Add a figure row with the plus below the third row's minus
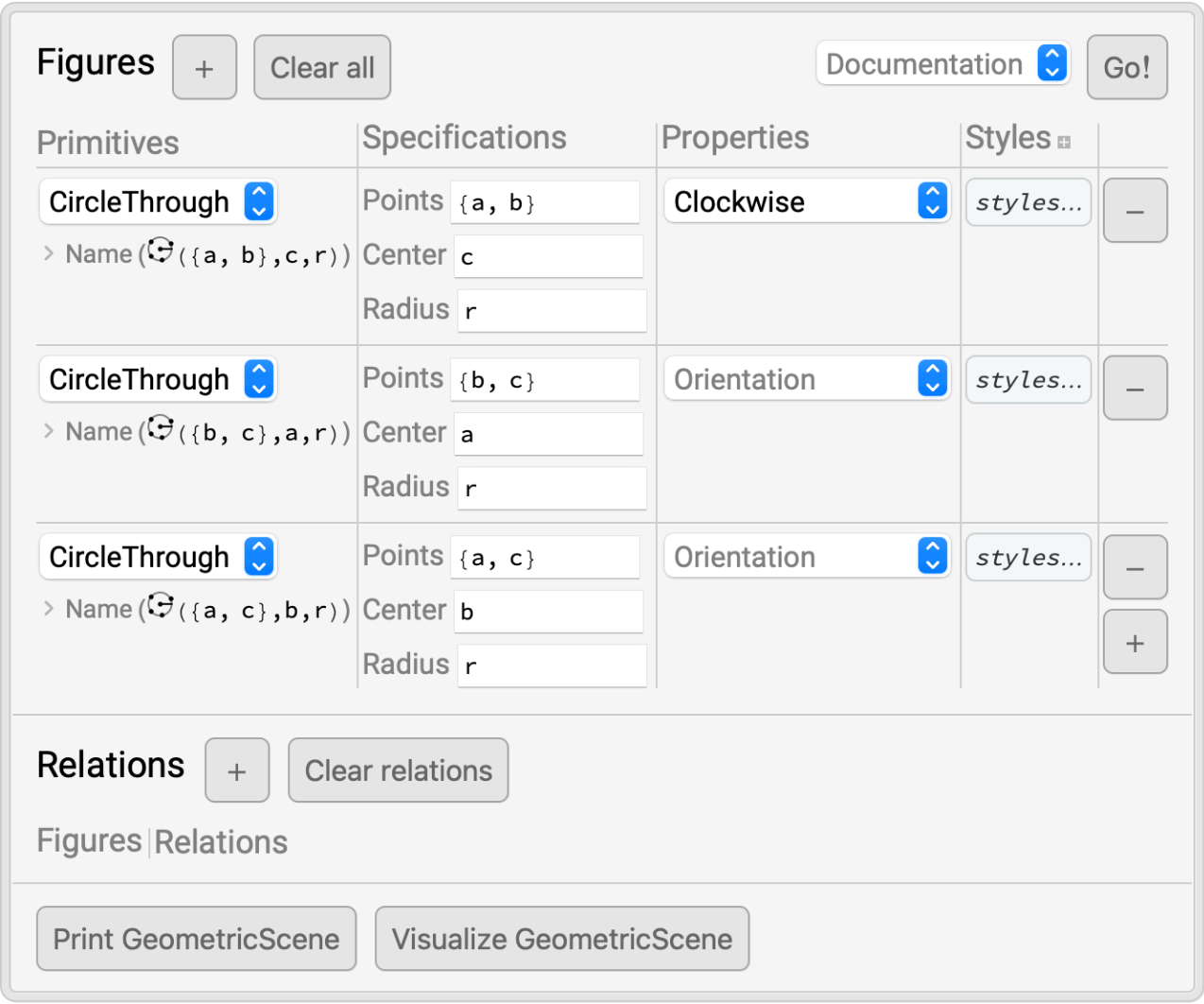 click(x=1135, y=643)
